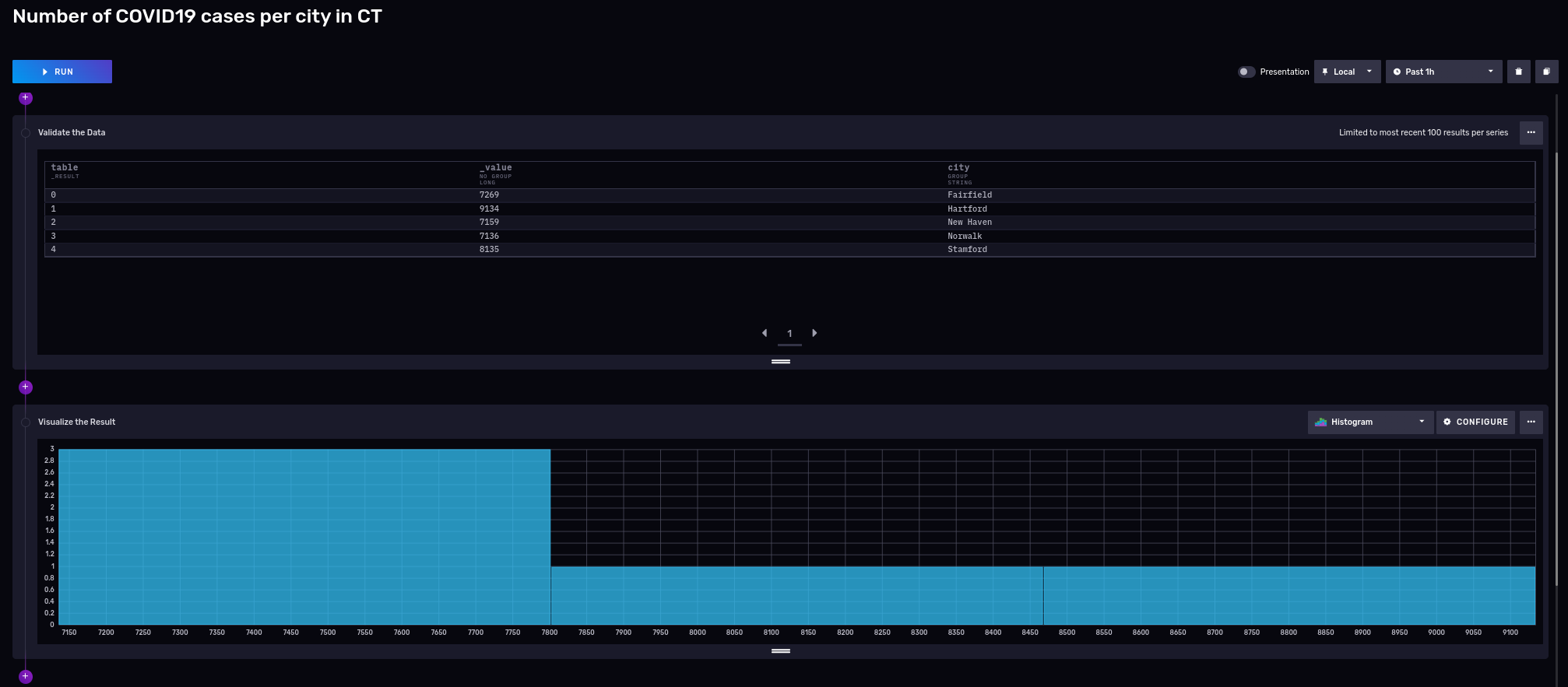Image resolution: width=1568 pixels, height=687 pixels.
Task: Go to previous table page arrow
Action: (x=765, y=333)
